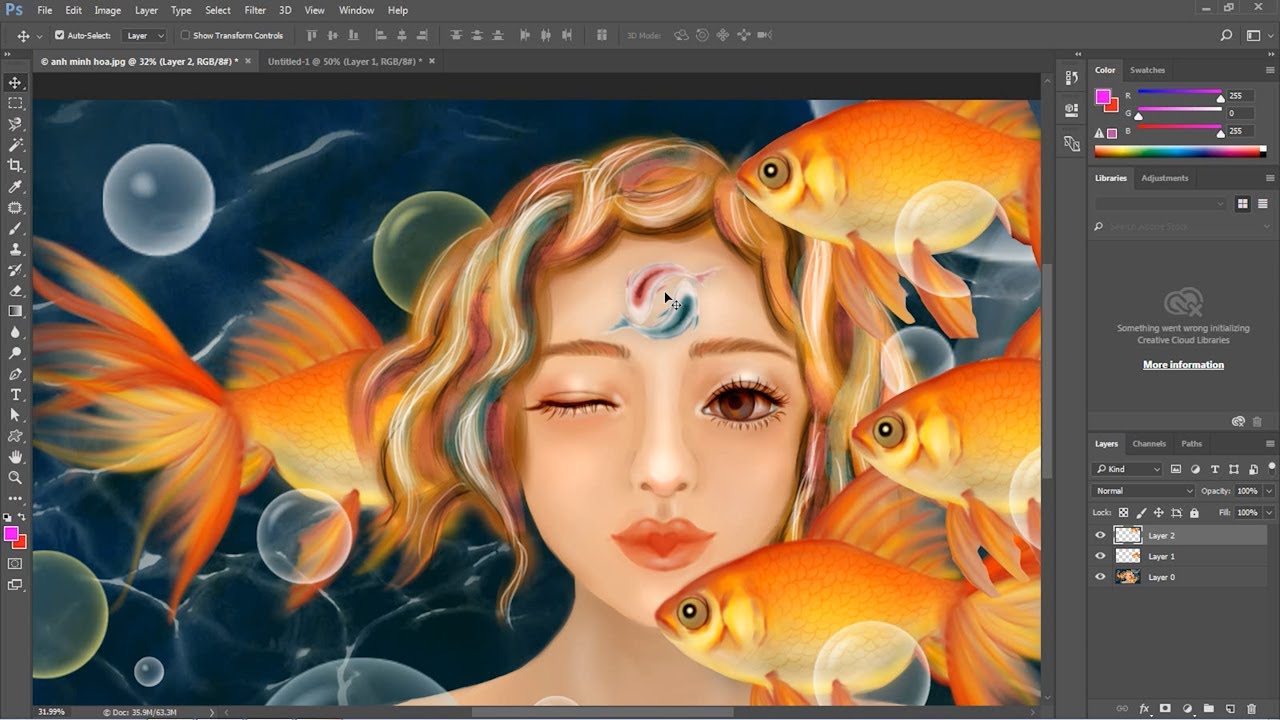Select the Custom Shape tool
Screen dimensions: 1280x720
coord(15,436)
